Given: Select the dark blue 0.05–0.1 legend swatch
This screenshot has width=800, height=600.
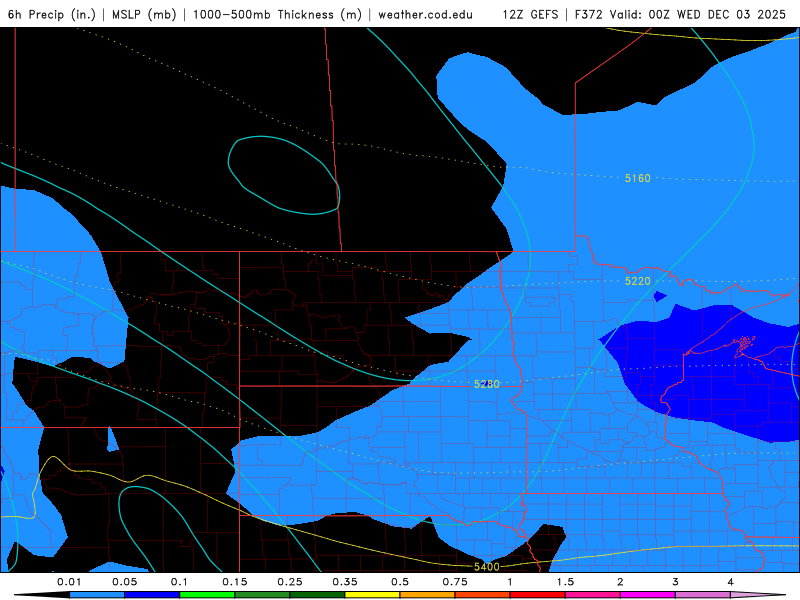Looking at the screenshot, I should (x=152, y=595).
